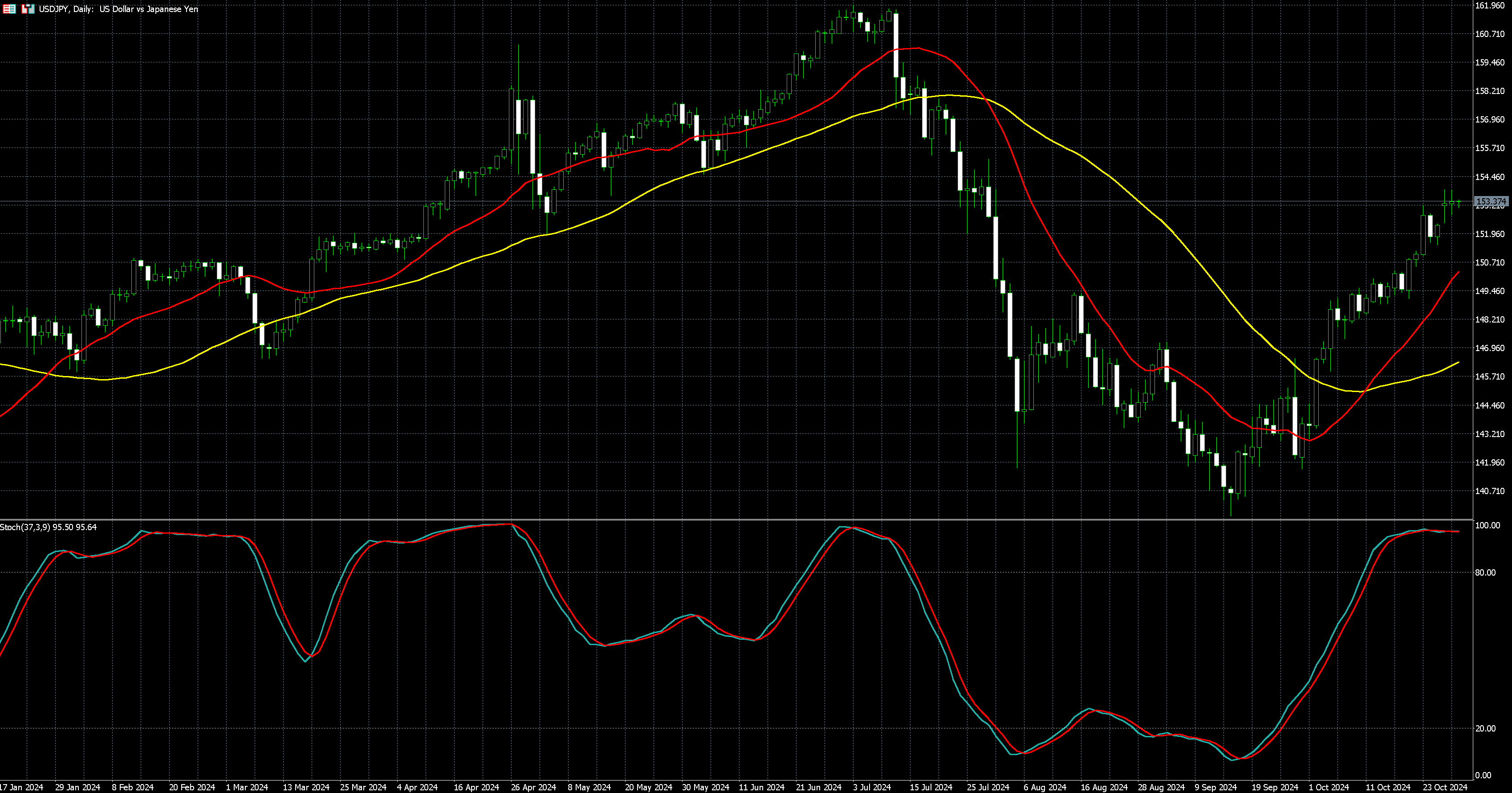Screen dimensions: 1512x793
Task: Select the 26 Apr 2024 date label
Action: tap(533, 787)
